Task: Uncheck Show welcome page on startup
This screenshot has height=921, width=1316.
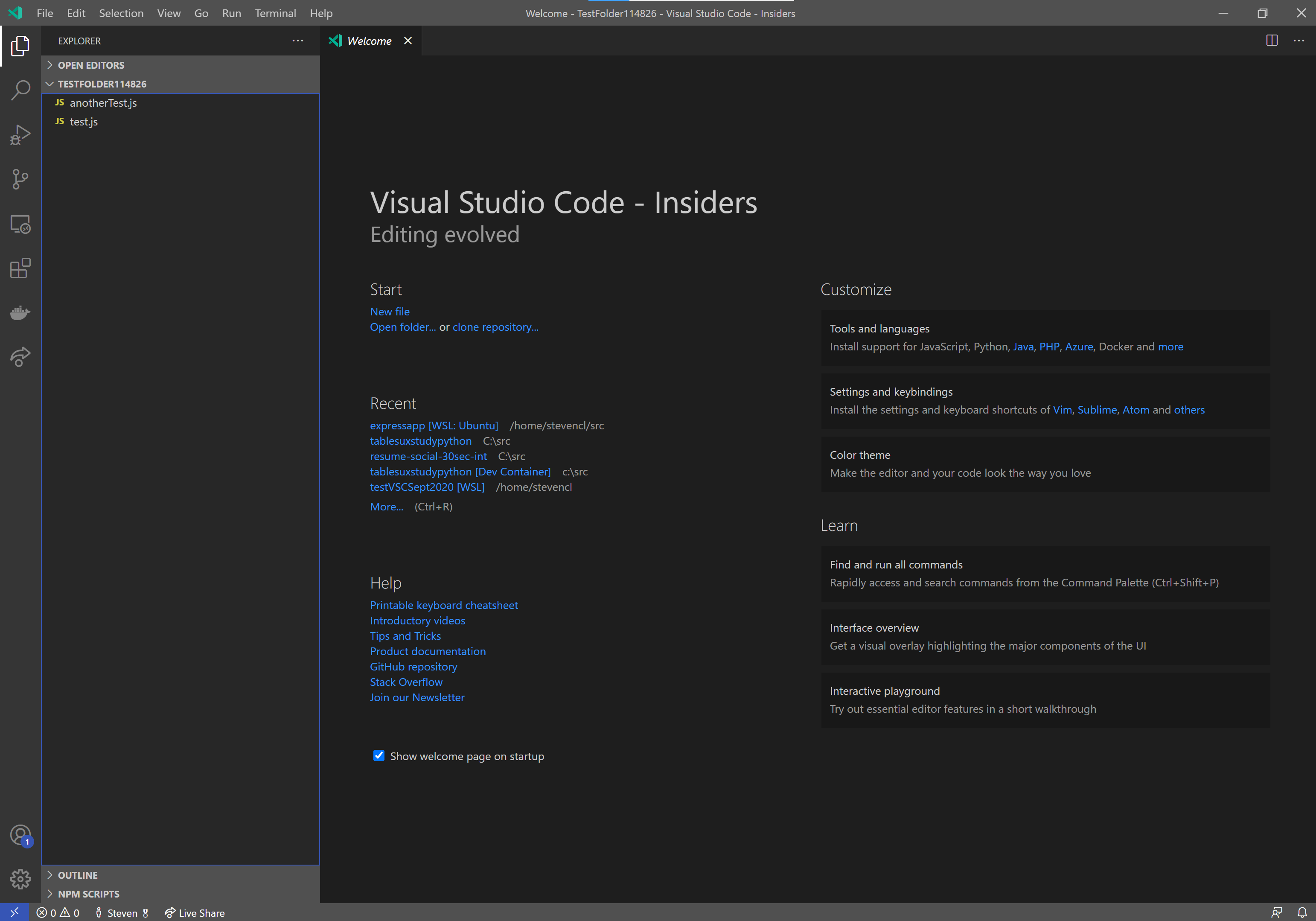Action: click(x=379, y=756)
